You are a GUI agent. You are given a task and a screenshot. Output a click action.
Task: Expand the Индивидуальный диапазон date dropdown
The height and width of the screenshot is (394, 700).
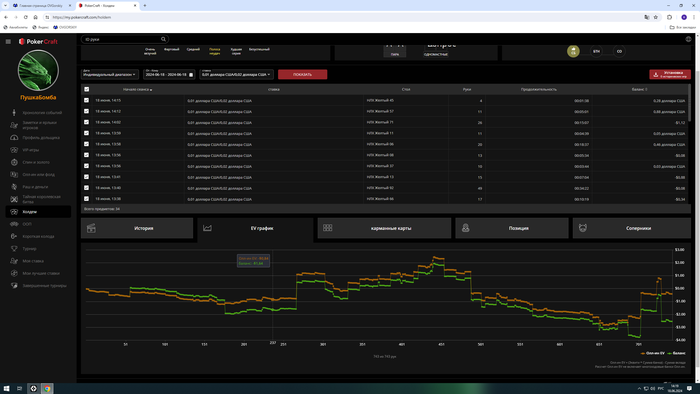110,74
